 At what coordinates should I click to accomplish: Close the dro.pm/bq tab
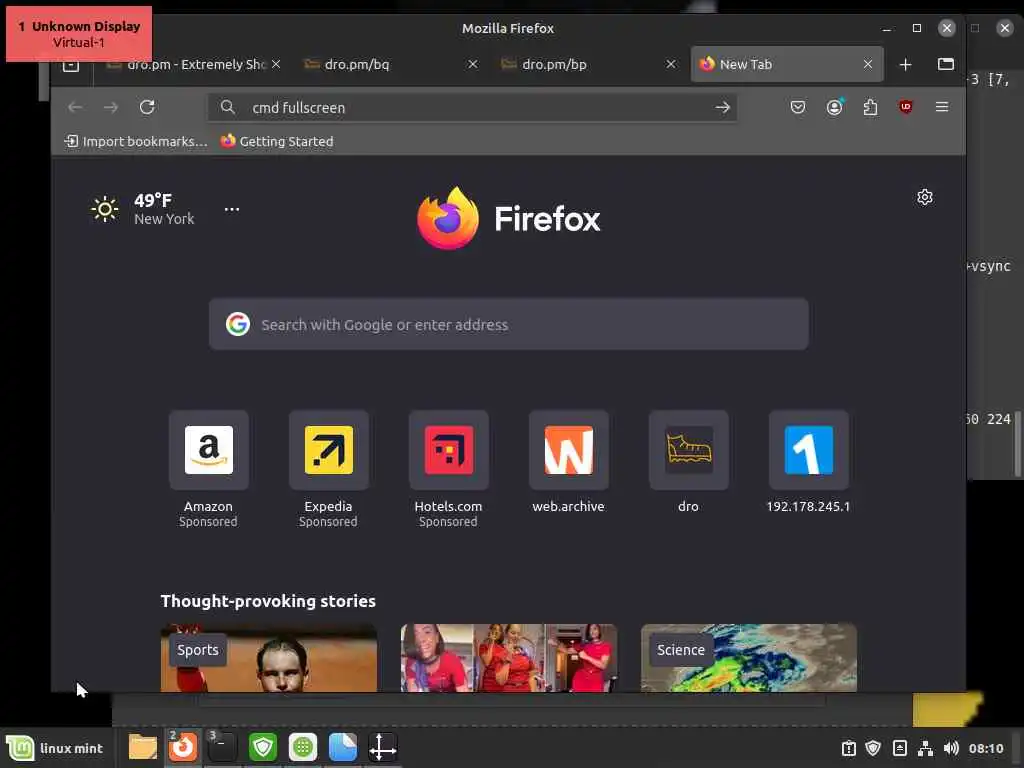coord(473,64)
